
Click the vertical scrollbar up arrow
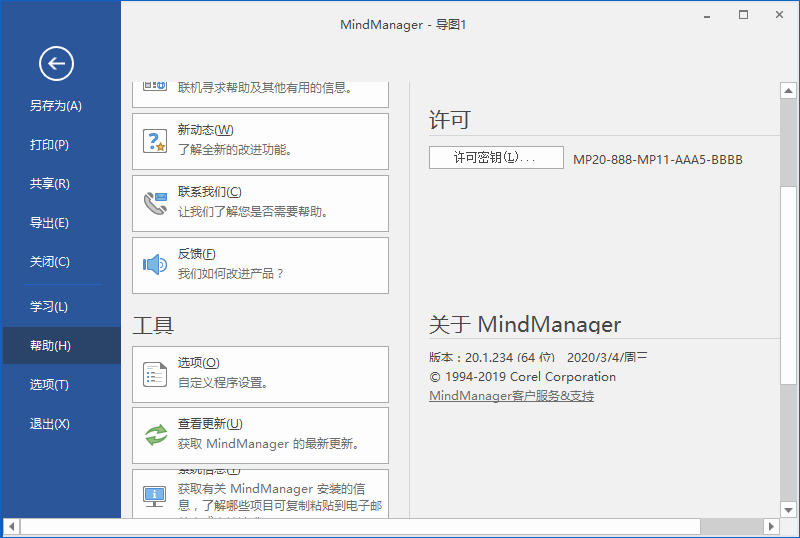(787, 91)
